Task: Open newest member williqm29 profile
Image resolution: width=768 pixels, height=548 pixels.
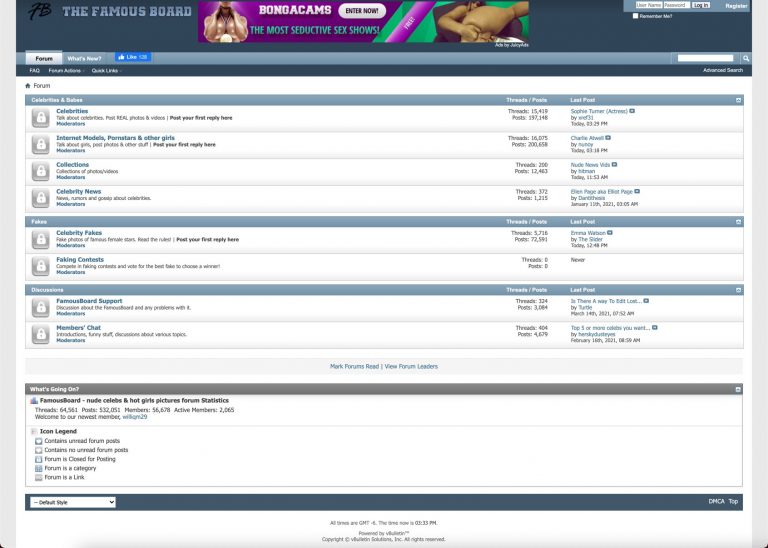Action: pyautogui.click(x=134, y=417)
